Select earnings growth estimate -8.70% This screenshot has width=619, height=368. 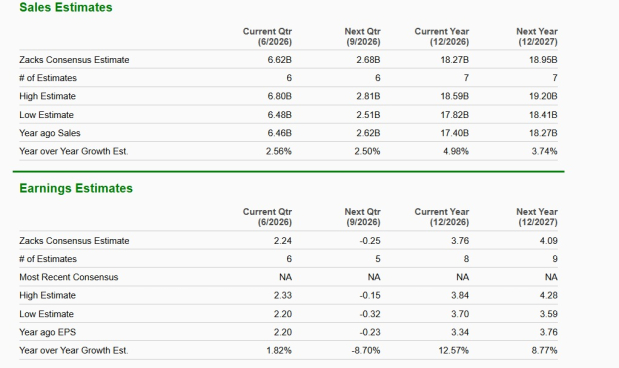366,350
